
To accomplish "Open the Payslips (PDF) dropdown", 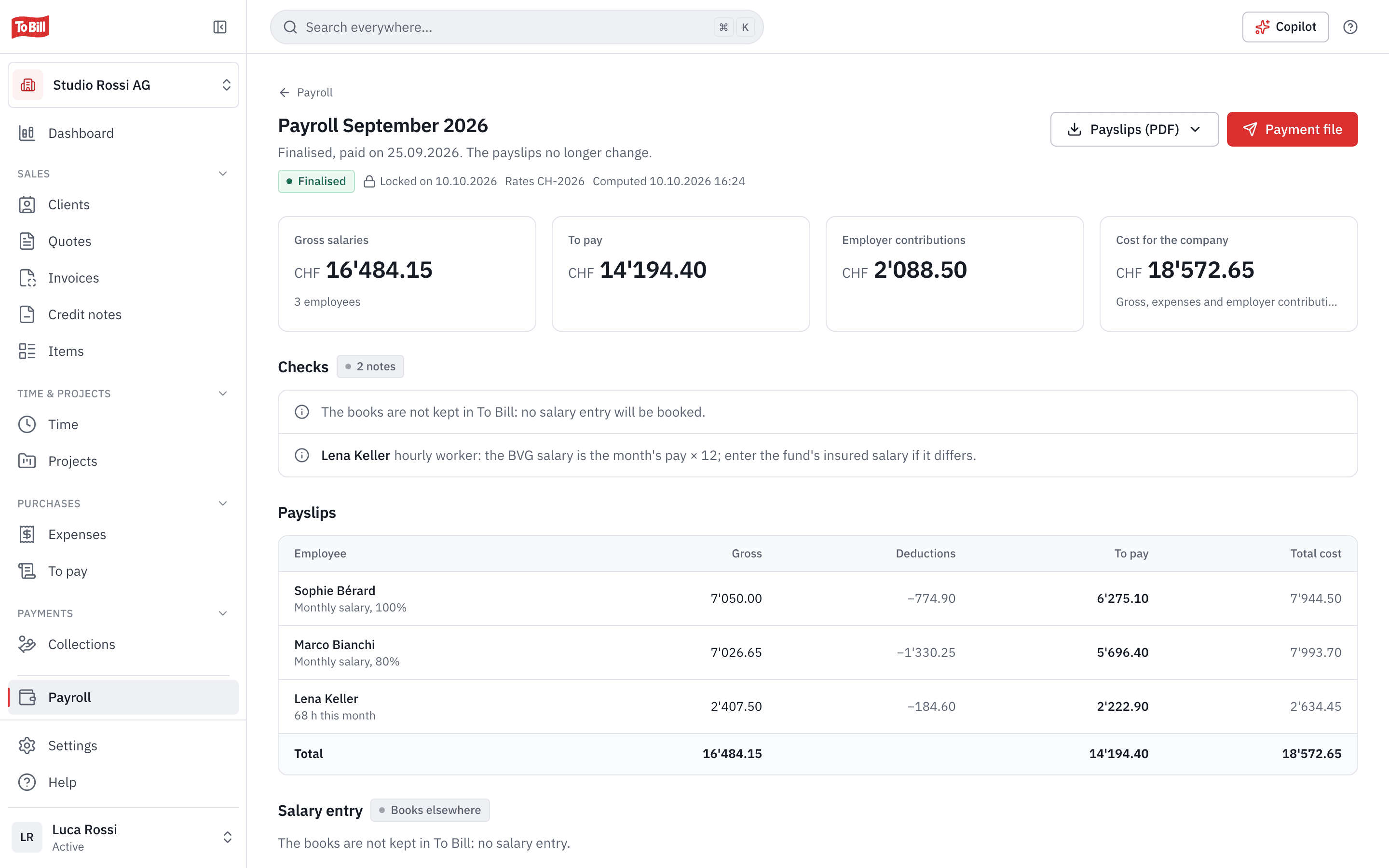I will click(1134, 129).
